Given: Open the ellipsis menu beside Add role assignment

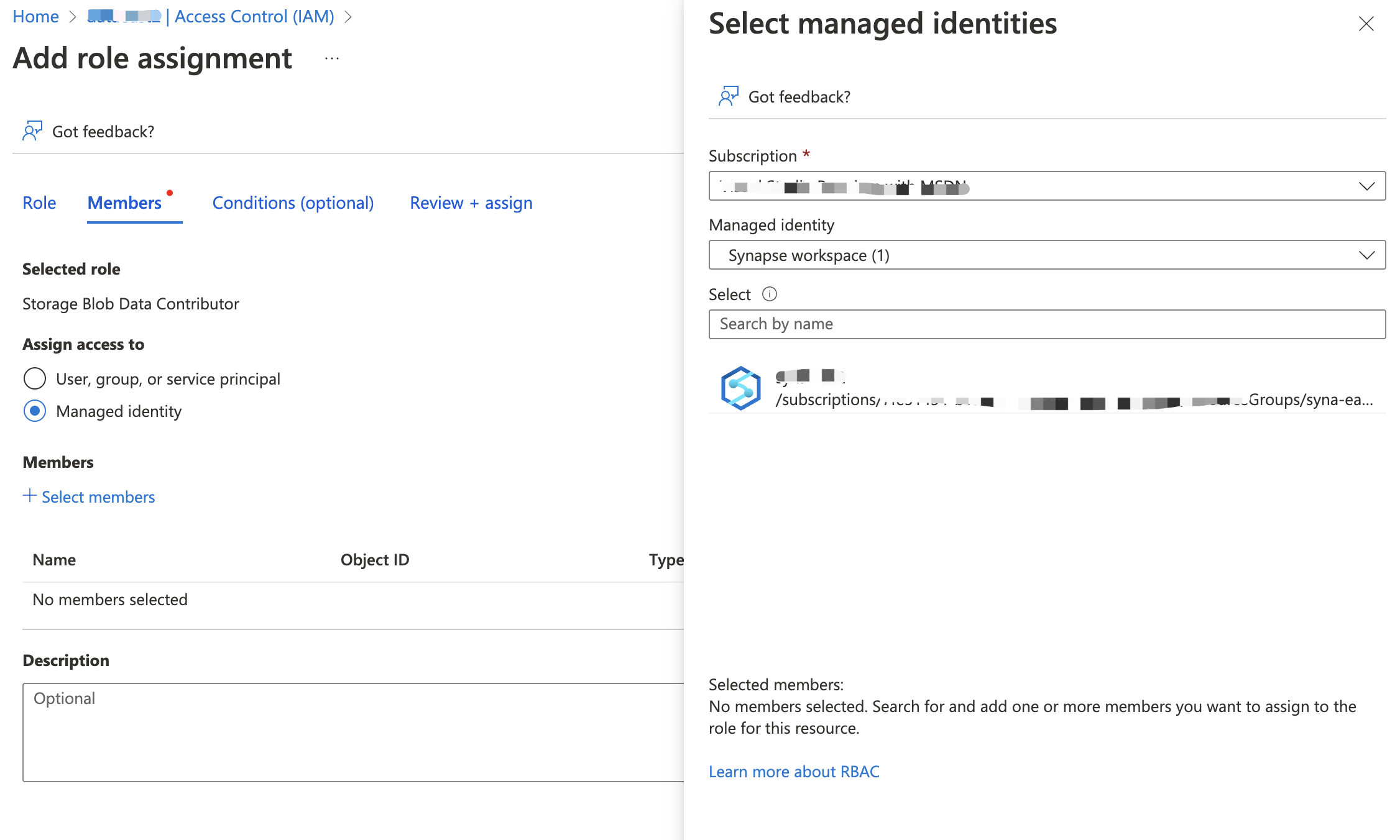Looking at the screenshot, I should click(x=332, y=59).
